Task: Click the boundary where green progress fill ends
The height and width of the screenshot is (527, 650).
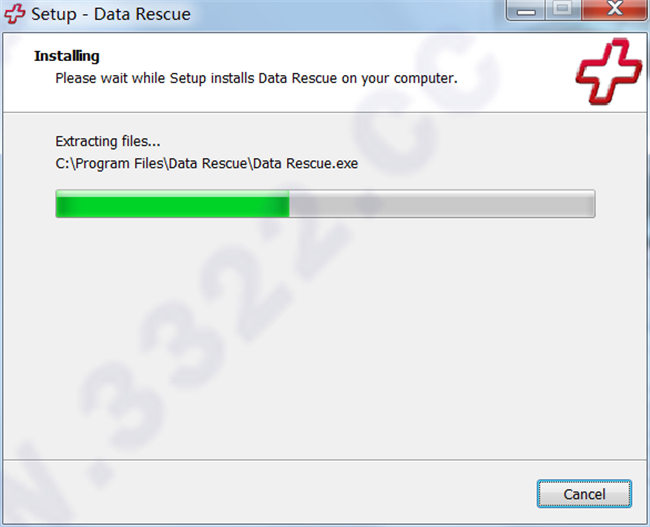Action: pyautogui.click(x=289, y=204)
